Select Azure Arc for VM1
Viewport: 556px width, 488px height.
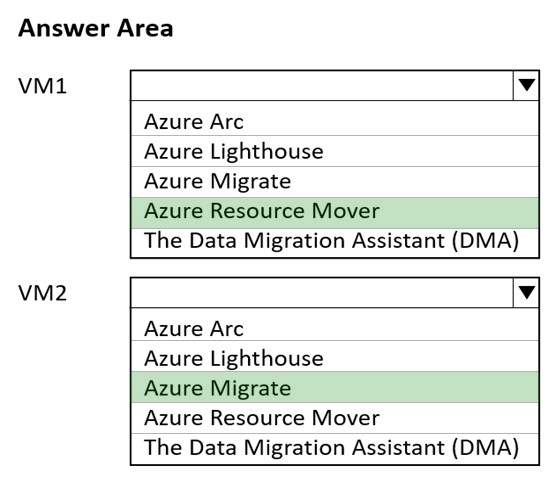[x=335, y=122]
